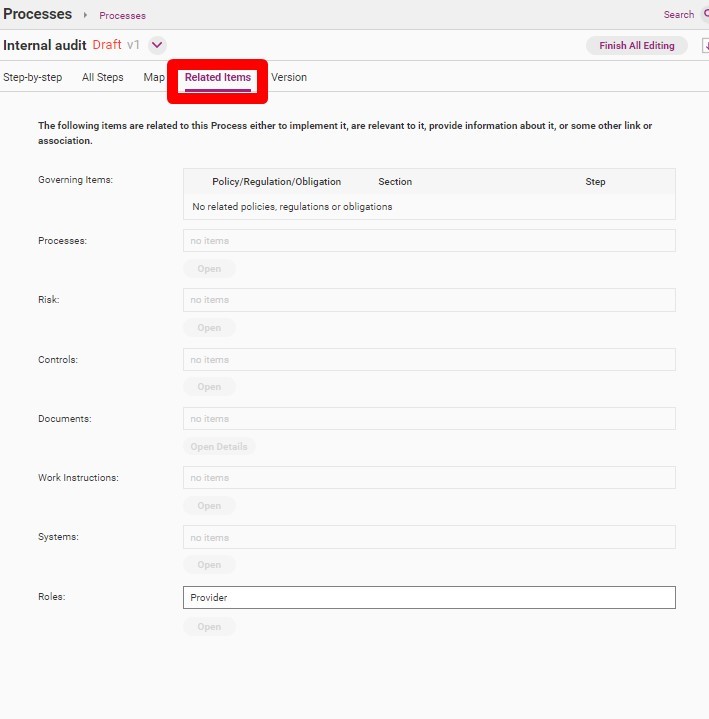Click the Open button under Controls
709x719 pixels.
click(209, 387)
